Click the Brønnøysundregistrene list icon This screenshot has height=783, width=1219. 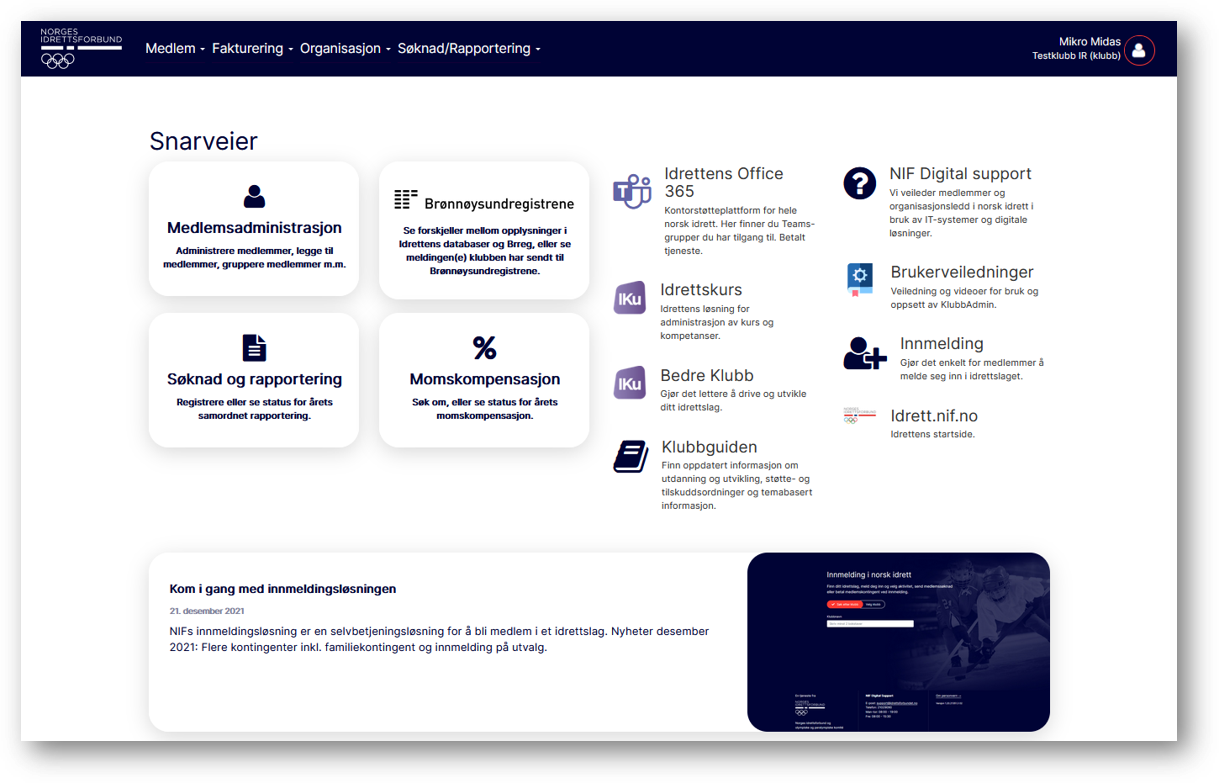pos(405,200)
